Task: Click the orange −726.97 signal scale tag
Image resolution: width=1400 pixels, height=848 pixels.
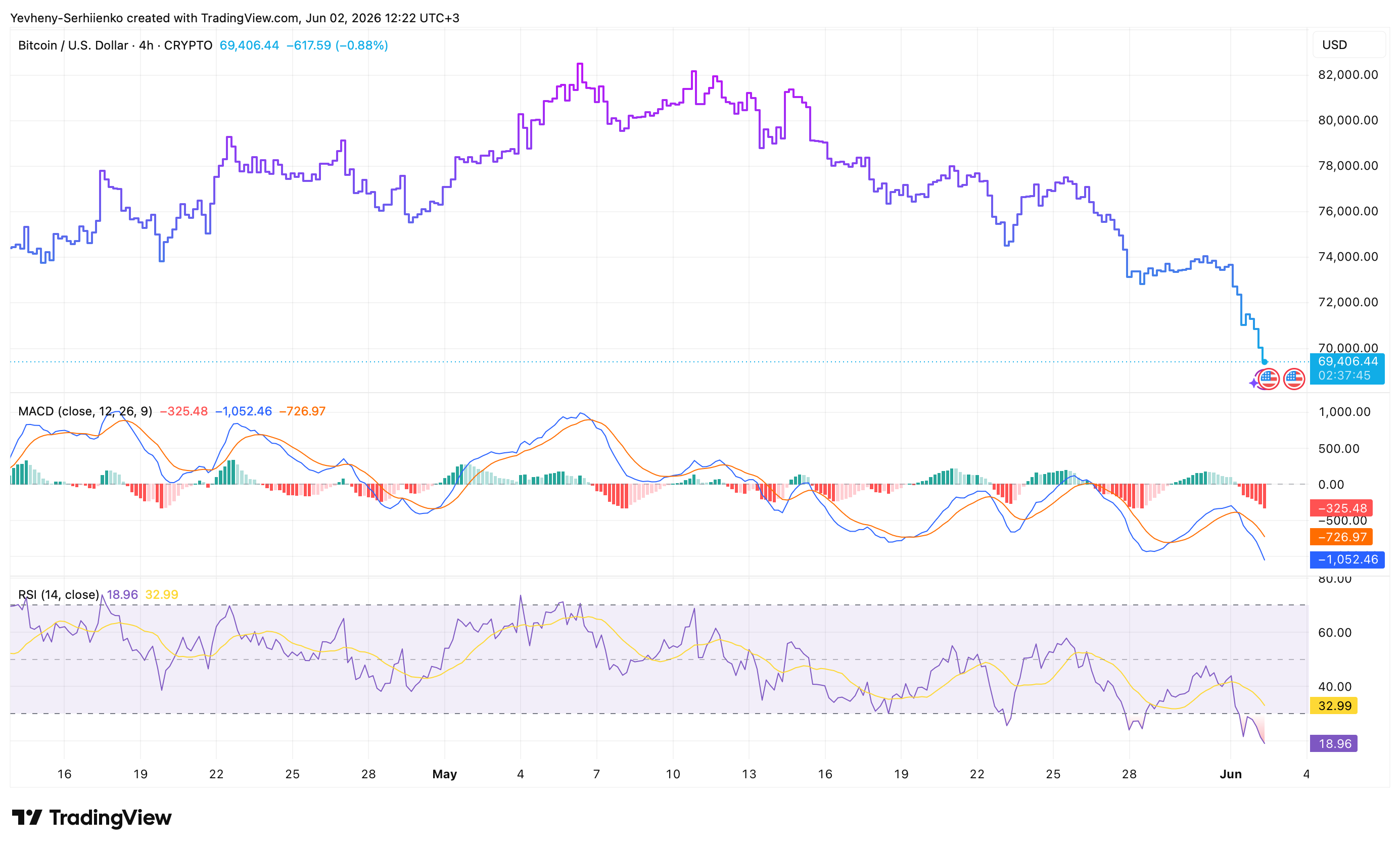Action: click(x=1341, y=537)
